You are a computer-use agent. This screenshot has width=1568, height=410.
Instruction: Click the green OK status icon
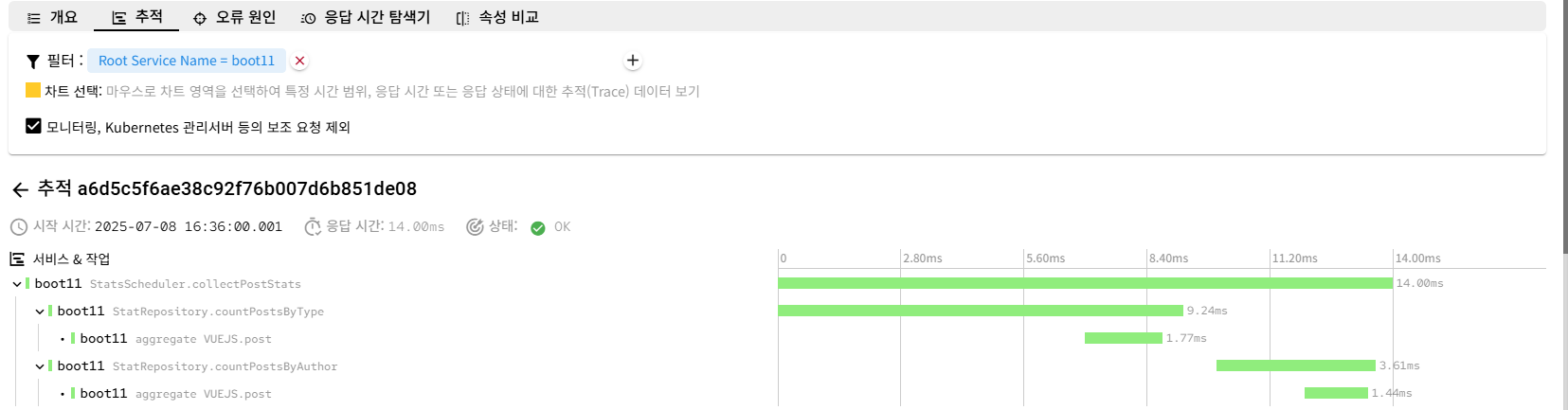(x=538, y=228)
